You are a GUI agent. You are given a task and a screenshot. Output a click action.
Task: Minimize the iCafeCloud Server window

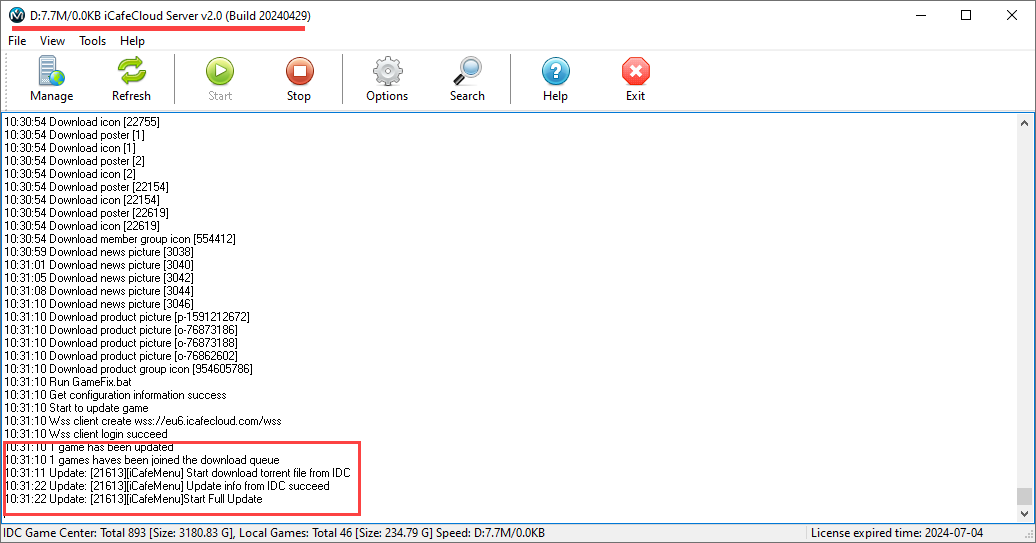click(921, 15)
